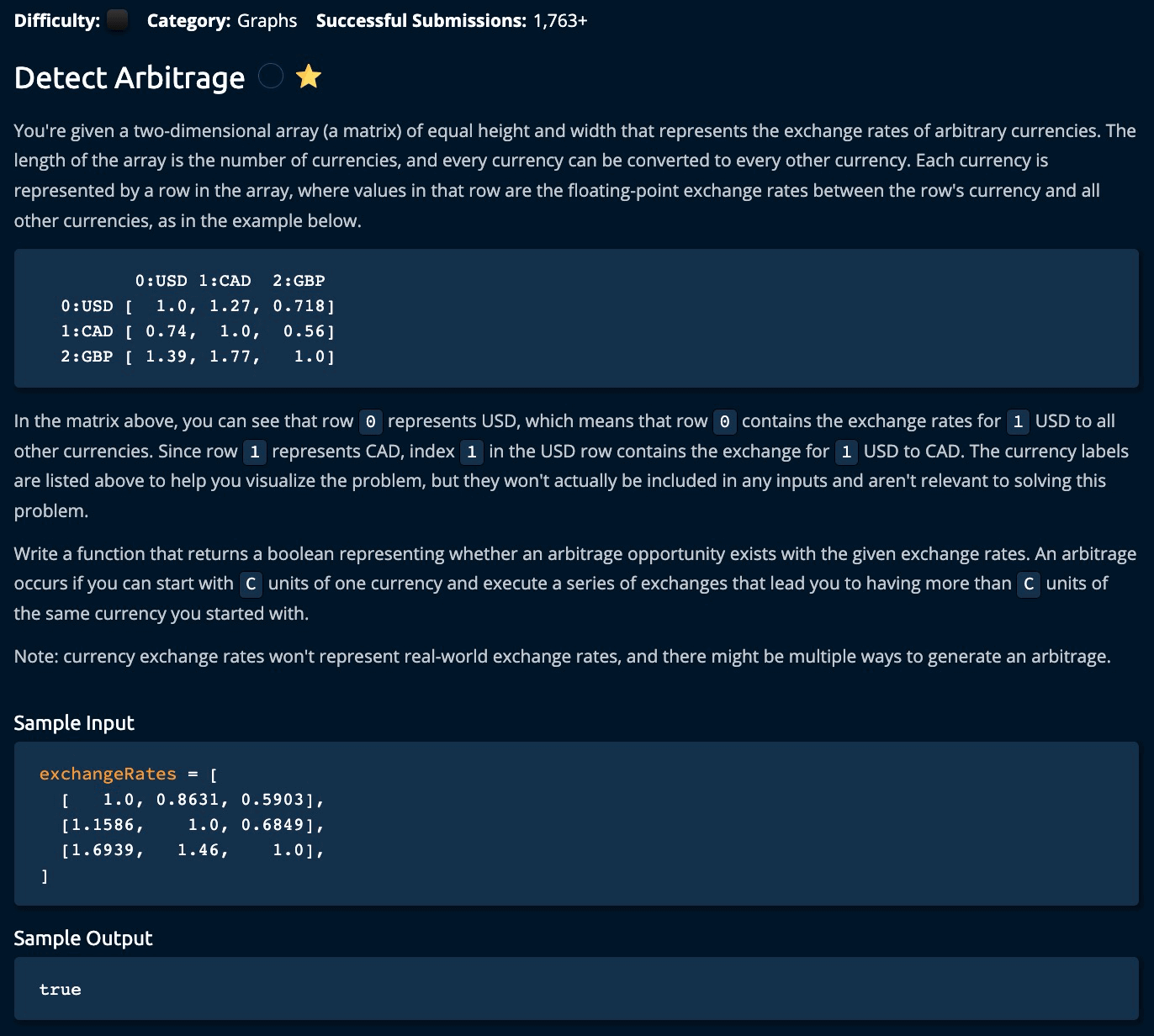Screen dimensions: 1154x1036
Task: Click the orange exchangeRates variable name
Action: (108, 774)
